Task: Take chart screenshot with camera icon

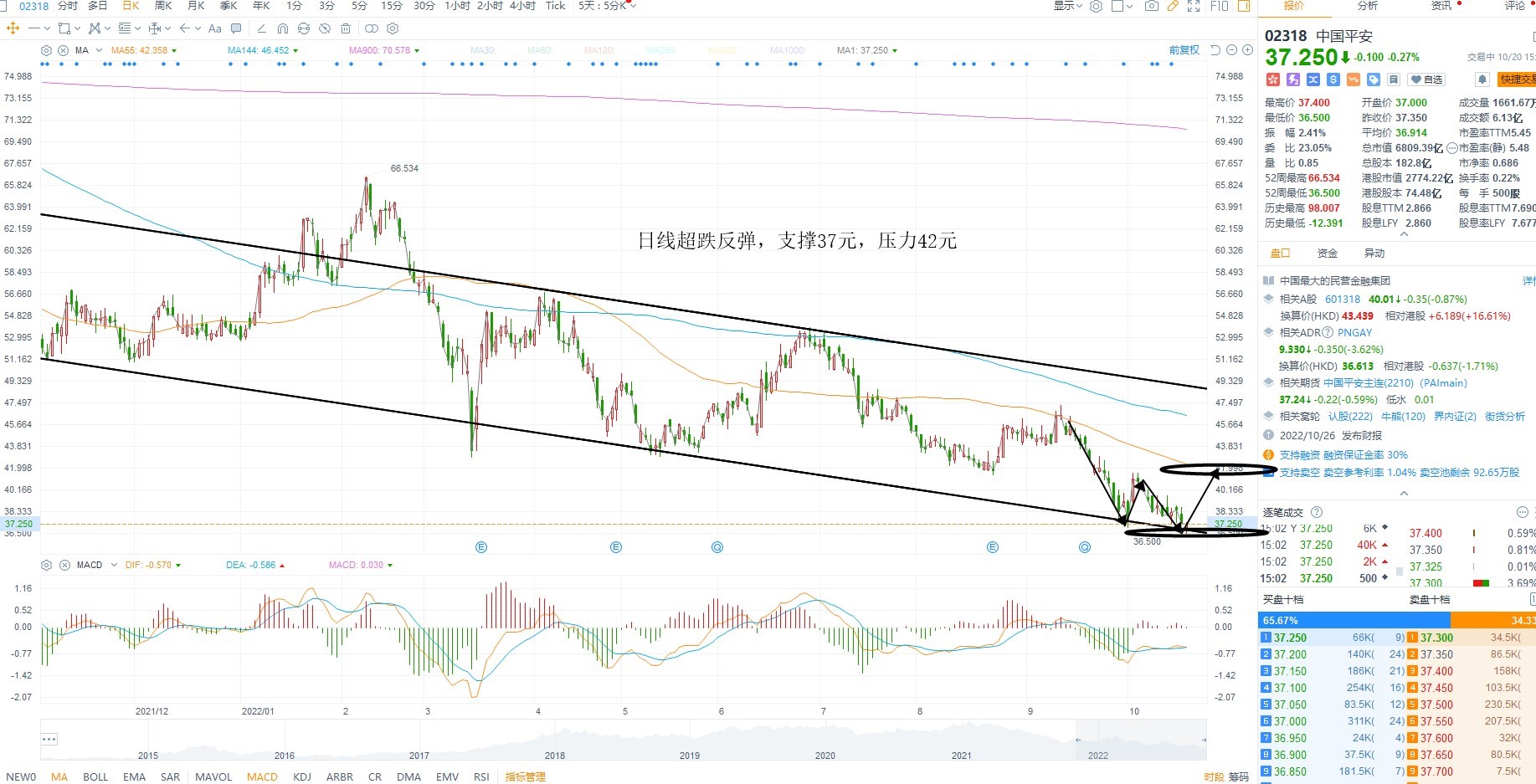Action: point(1152,6)
